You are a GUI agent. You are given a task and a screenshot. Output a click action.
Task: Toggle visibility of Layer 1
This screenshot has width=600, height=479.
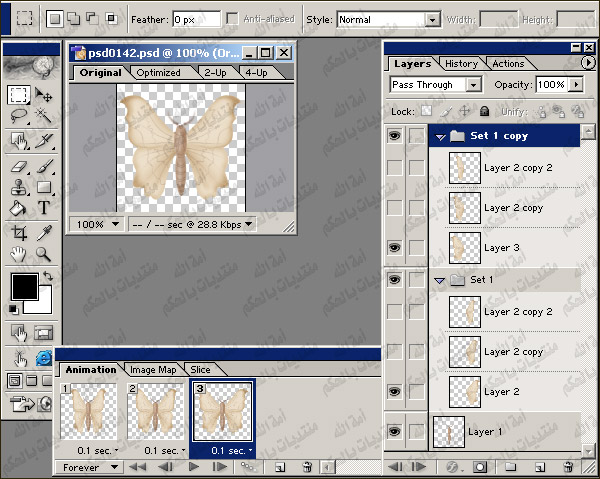tap(395, 432)
